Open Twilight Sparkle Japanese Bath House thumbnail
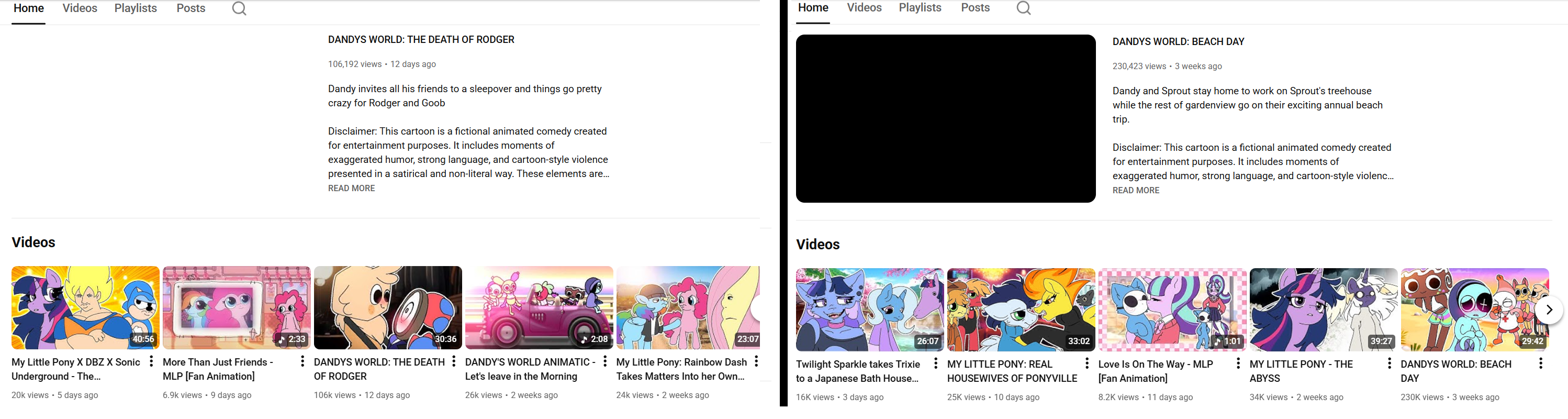 (870, 310)
